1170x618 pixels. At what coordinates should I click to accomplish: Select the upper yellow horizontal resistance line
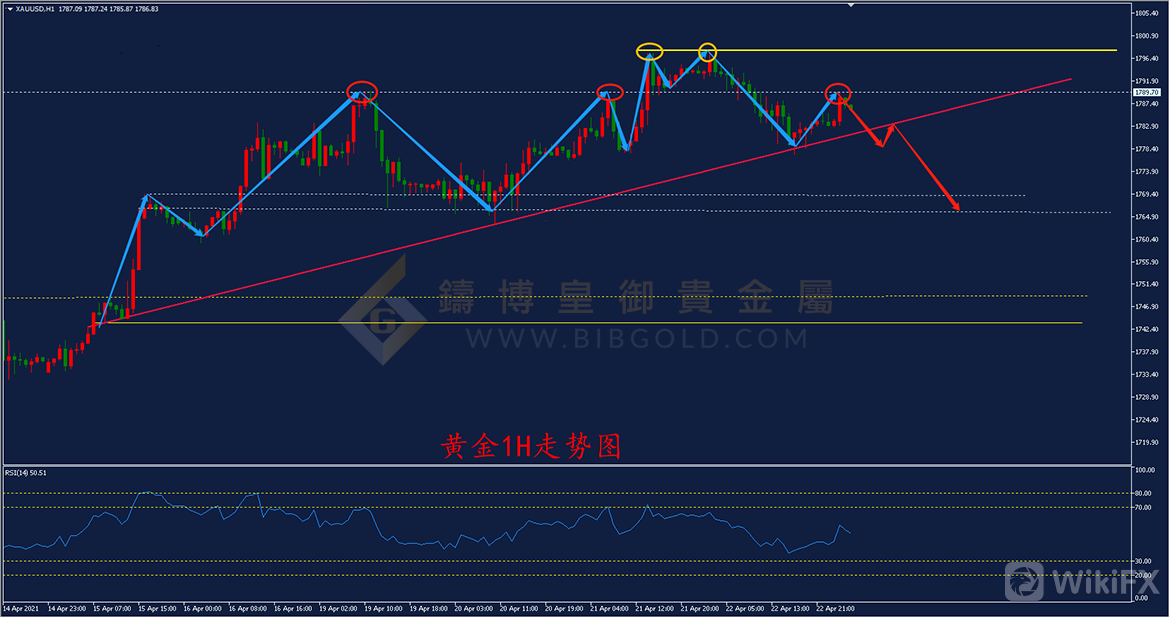(900, 50)
